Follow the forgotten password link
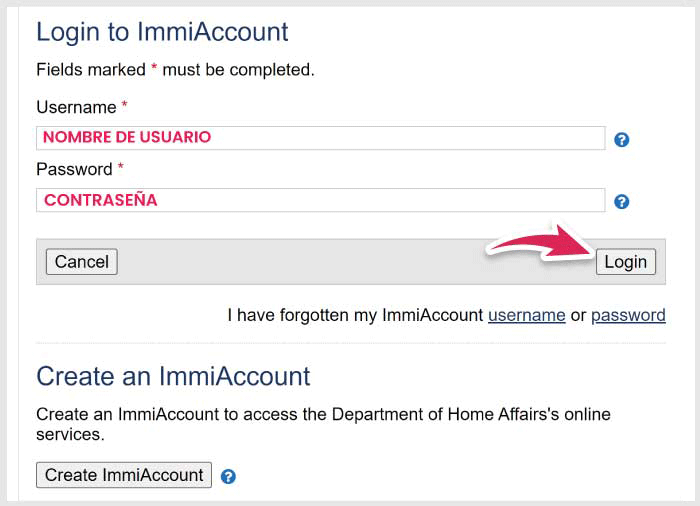 click(x=628, y=315)
